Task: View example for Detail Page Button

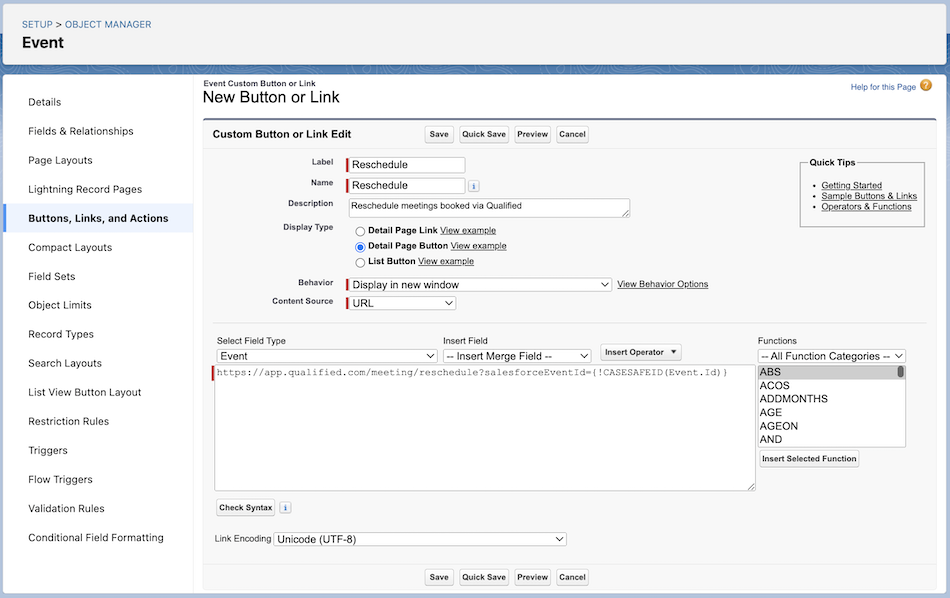Action: (478, 246)
